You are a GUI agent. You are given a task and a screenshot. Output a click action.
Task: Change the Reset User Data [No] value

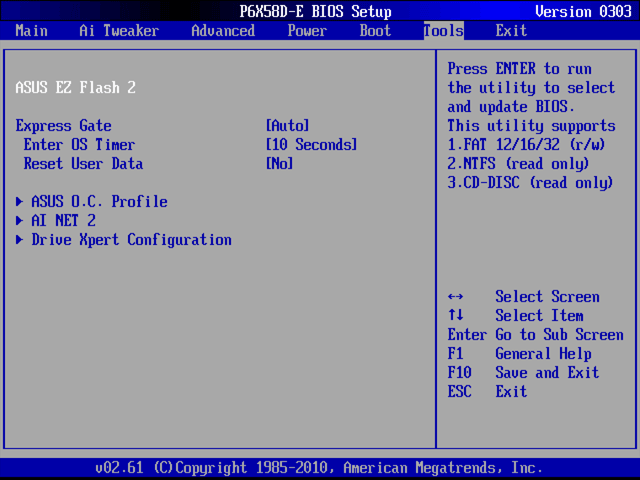tap(280, 164)
